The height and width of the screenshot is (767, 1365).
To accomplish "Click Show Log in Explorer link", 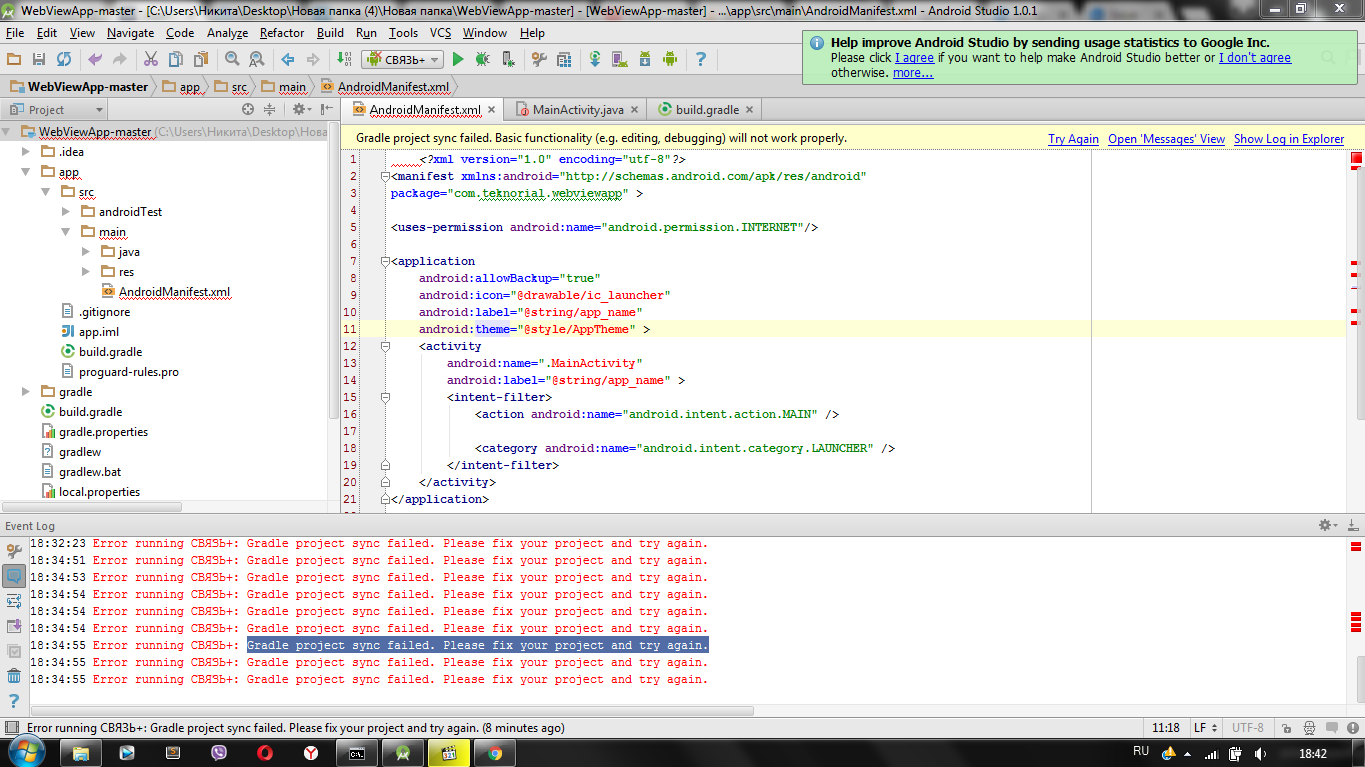I will point(1289,139).
